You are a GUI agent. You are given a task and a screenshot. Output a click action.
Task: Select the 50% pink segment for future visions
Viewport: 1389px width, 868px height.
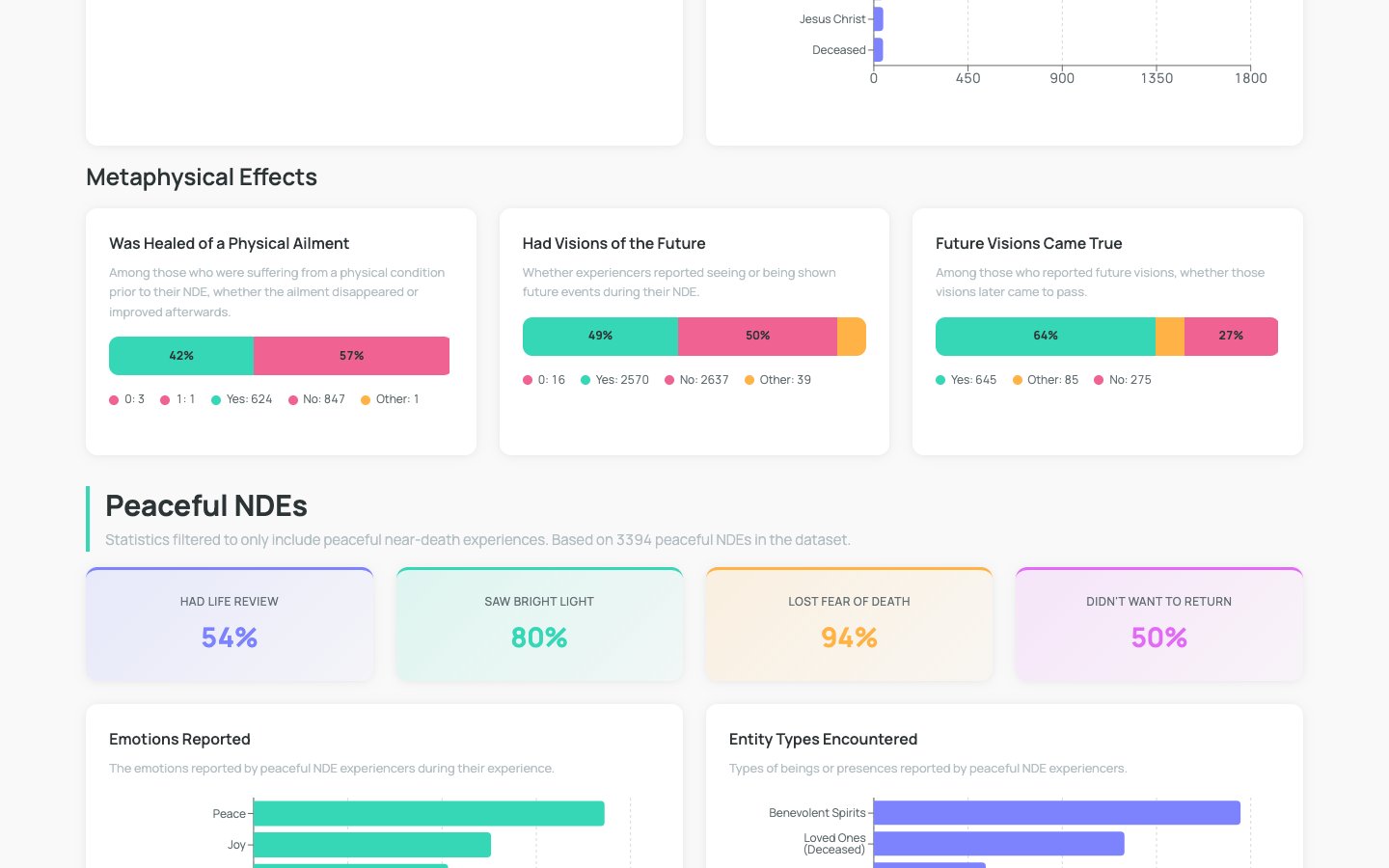[757, 337]
